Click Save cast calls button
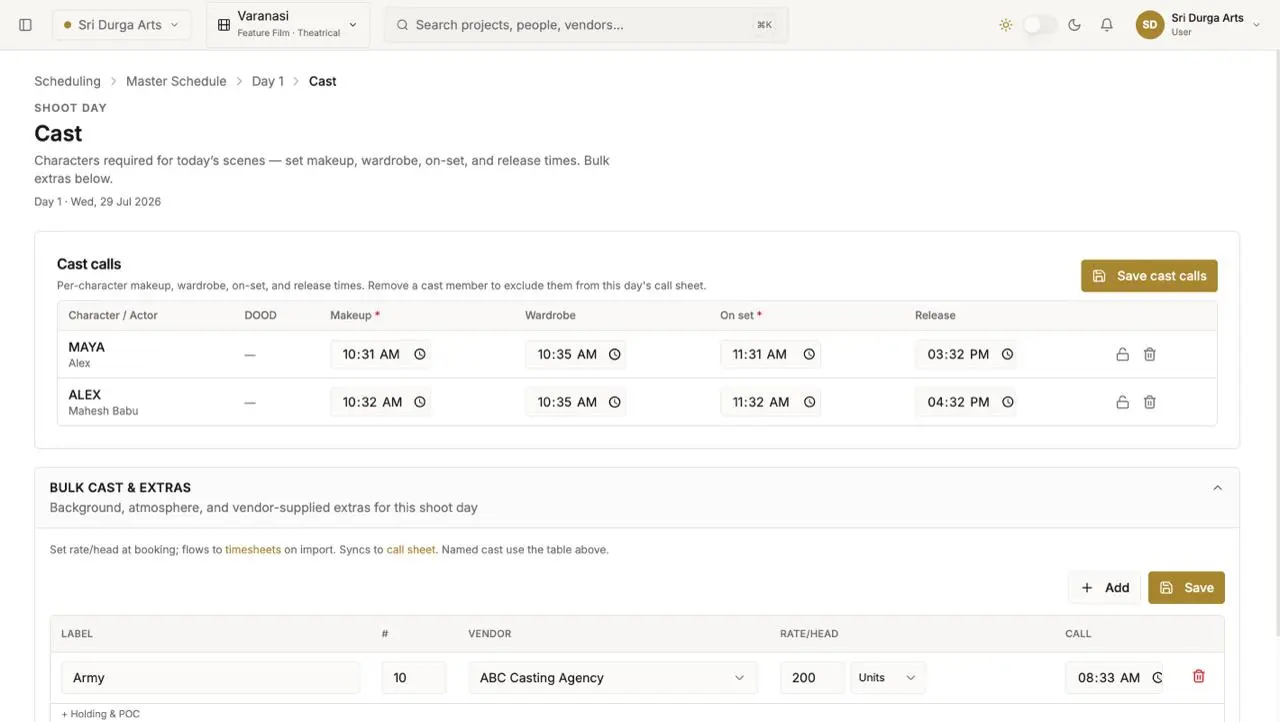The width and height of the screenshot is (1280, 722). click(1149, 276)
